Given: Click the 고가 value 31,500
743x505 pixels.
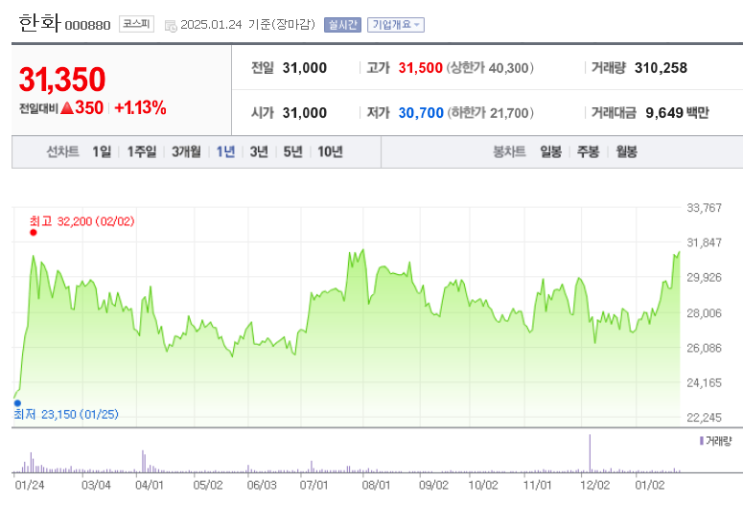Looking at the screenshot, I should click(x=420, y=68).
